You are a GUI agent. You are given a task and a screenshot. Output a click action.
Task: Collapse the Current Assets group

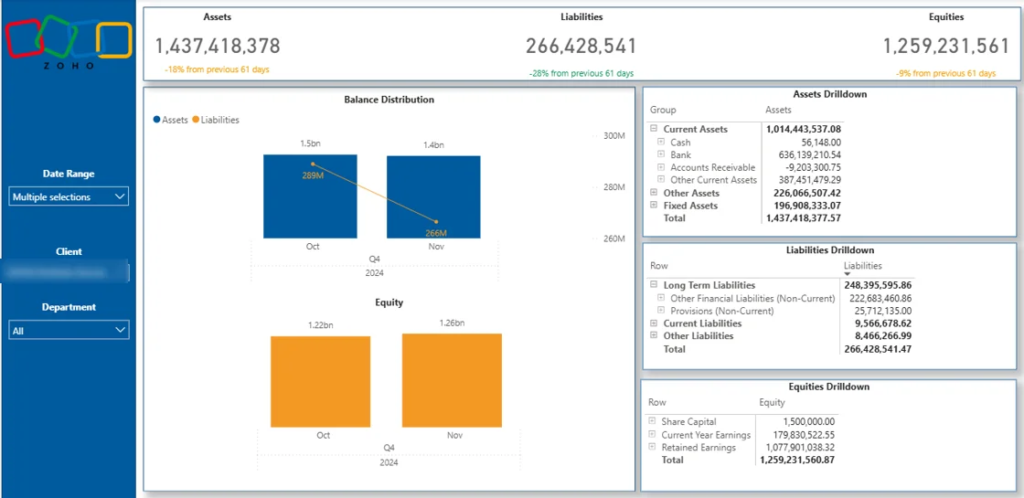[654, 129]
